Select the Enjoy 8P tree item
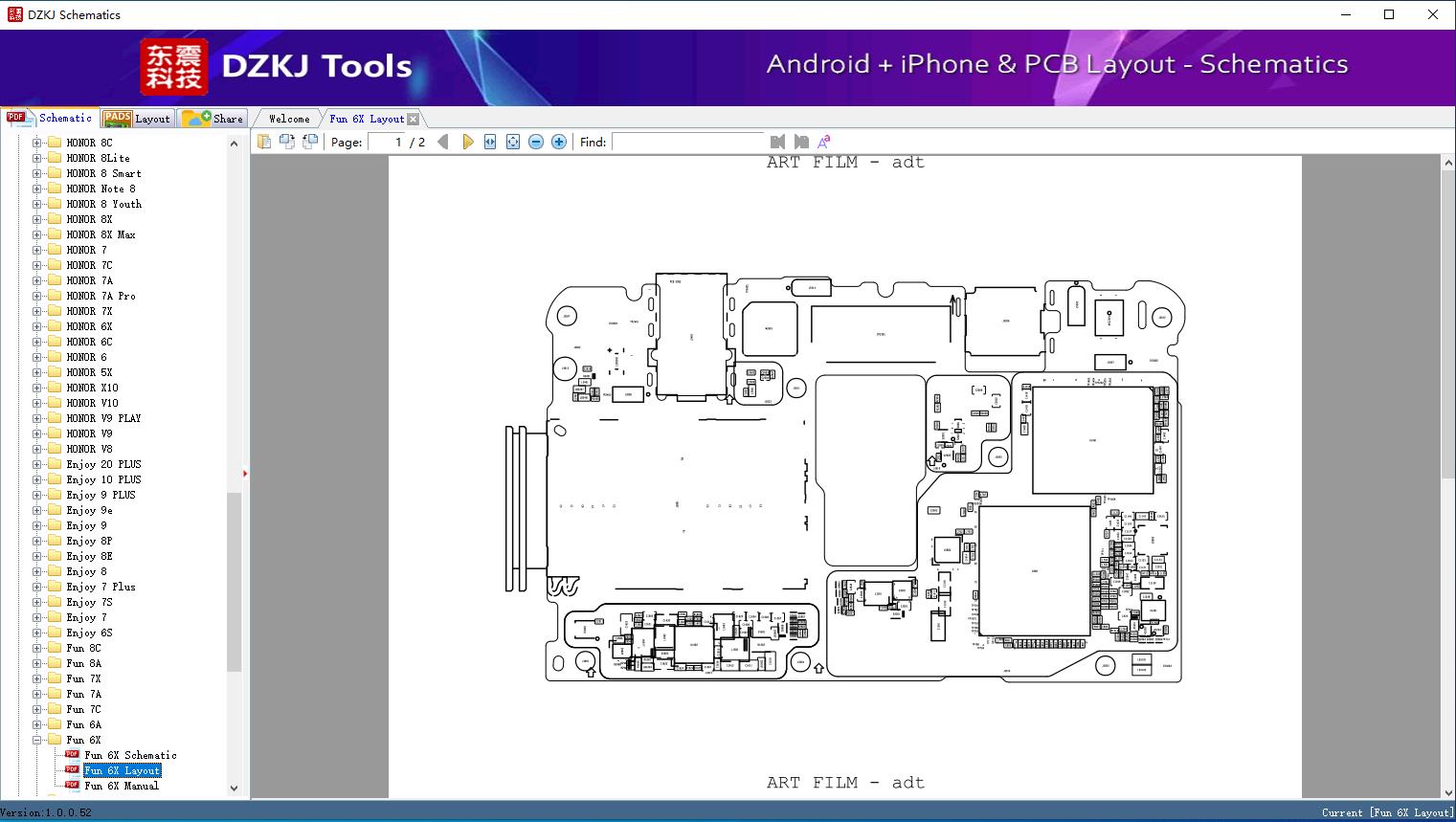1456x822 pixels. [x=89, y=541]
